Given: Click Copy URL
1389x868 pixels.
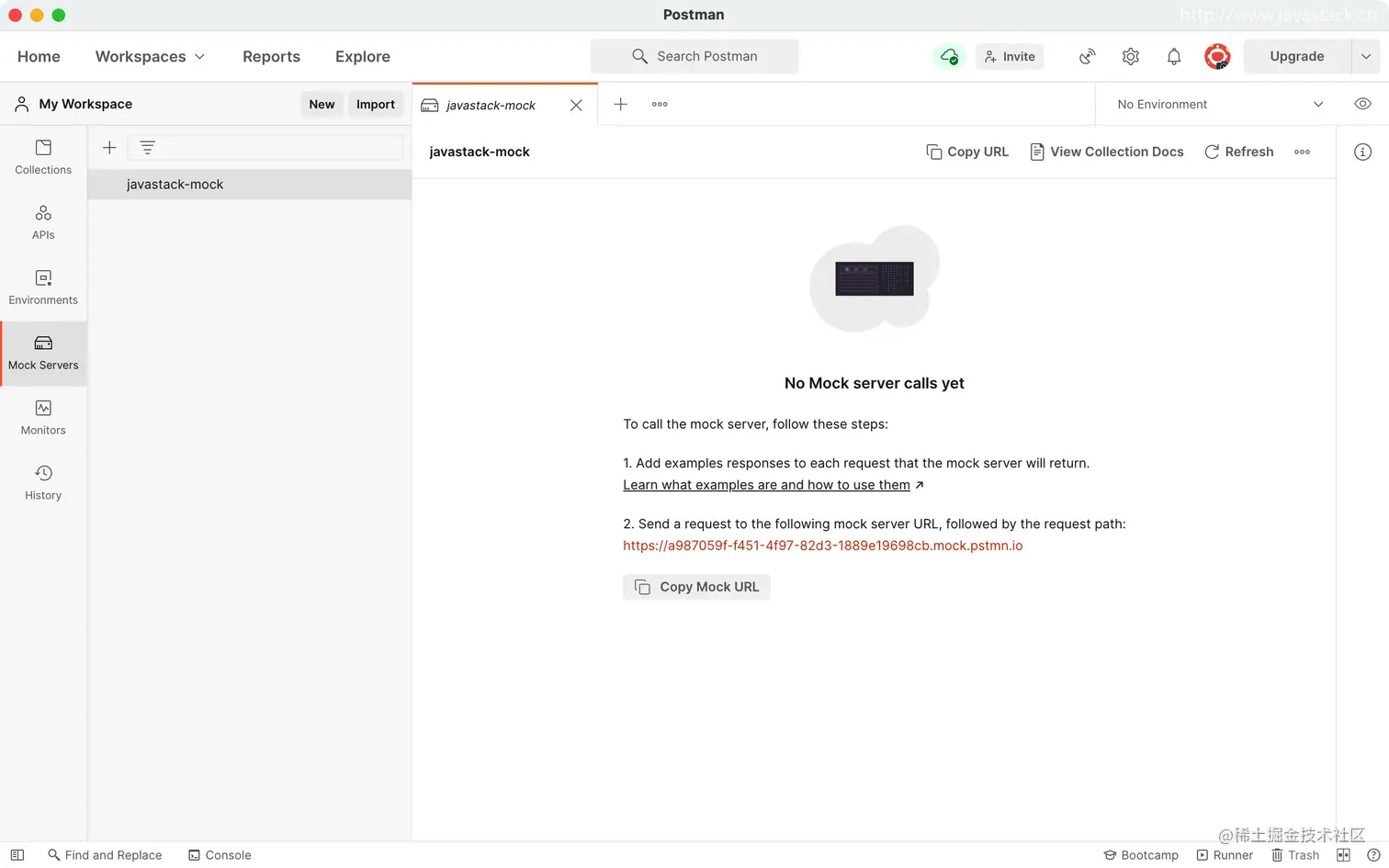Looking at the screenshot, I should point(967,152).
